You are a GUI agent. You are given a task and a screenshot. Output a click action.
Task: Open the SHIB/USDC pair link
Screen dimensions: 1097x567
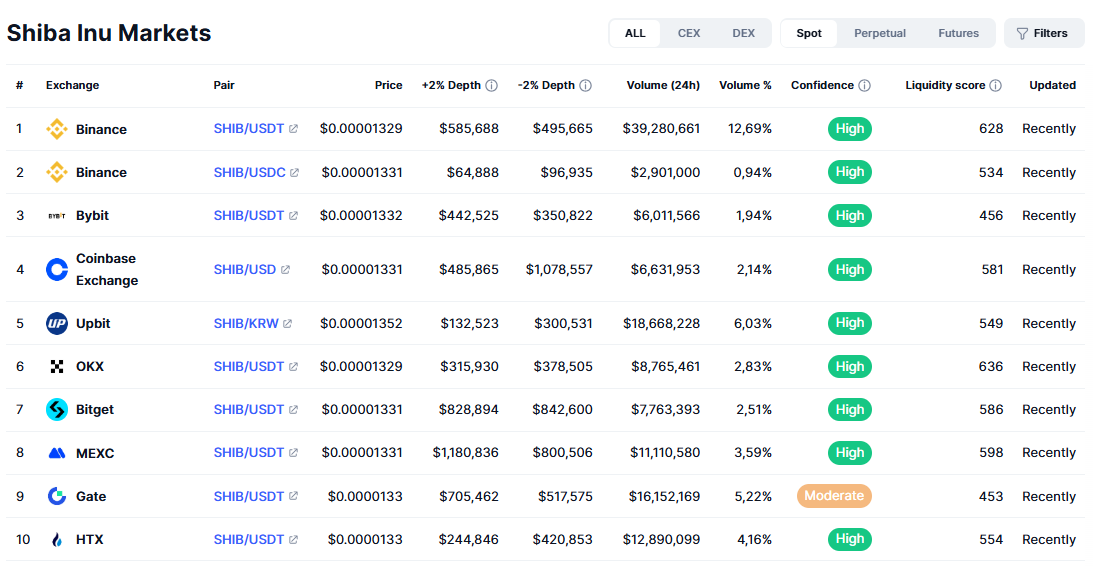[249, 172]
